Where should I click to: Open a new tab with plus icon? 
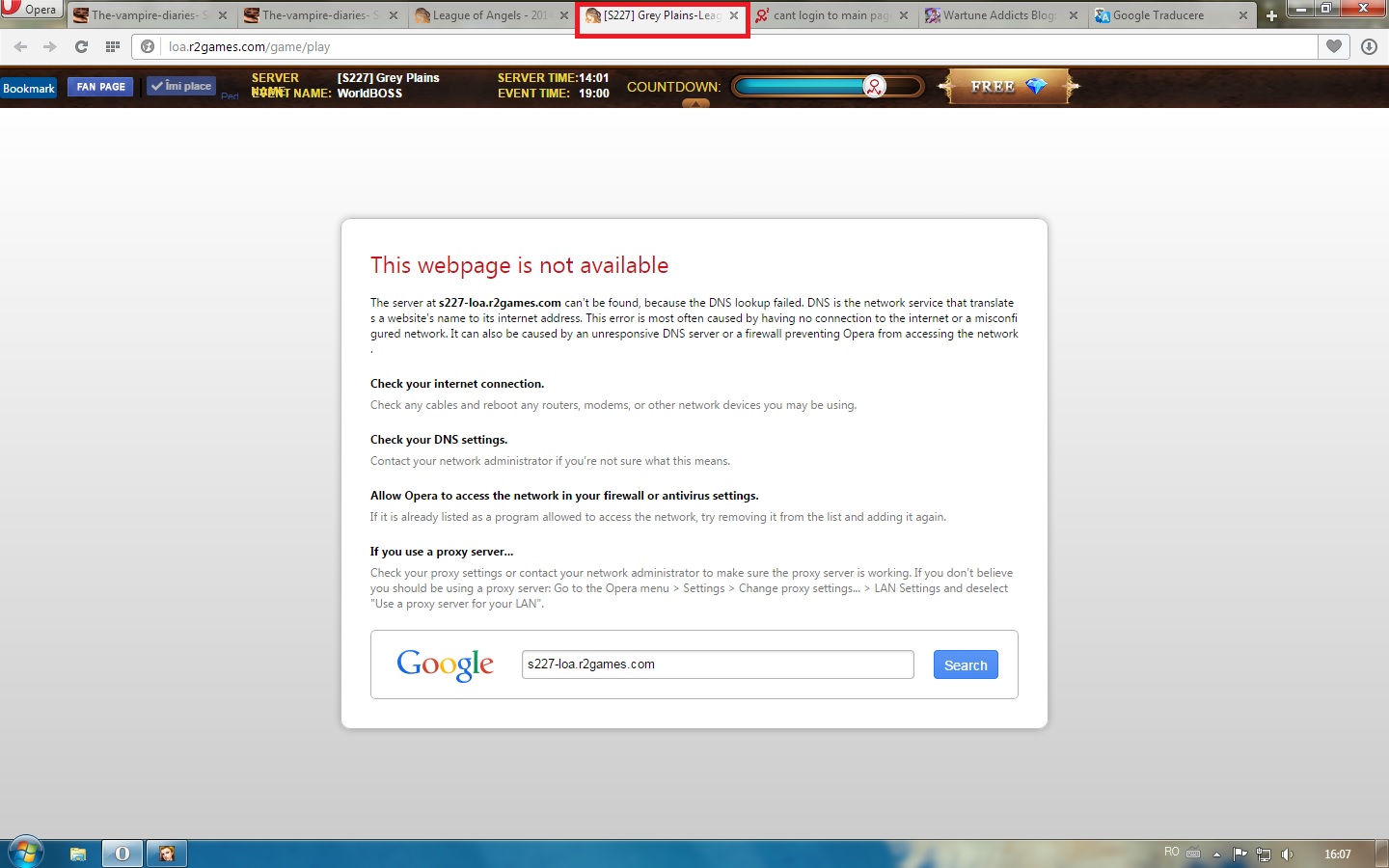[1271, 15]
